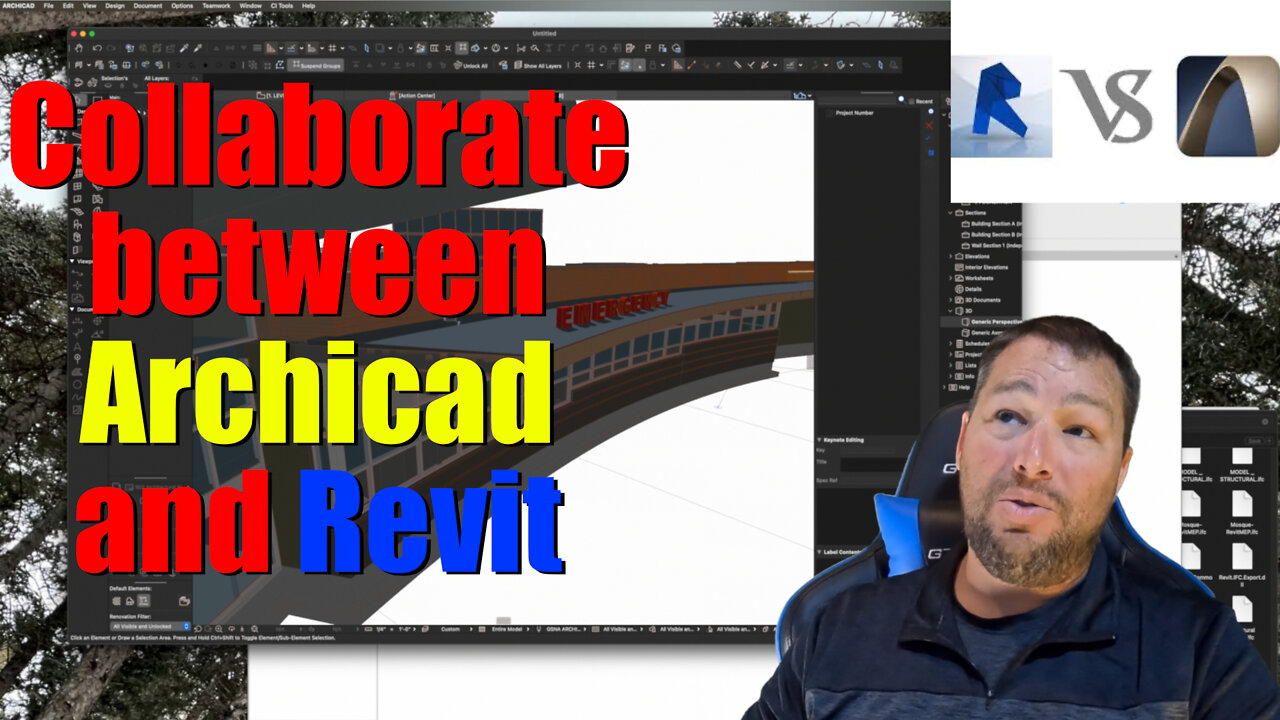The height and width of the screenshot is (720, 1280).
Task: Expand the Lists folder
Action: (950, 365)
